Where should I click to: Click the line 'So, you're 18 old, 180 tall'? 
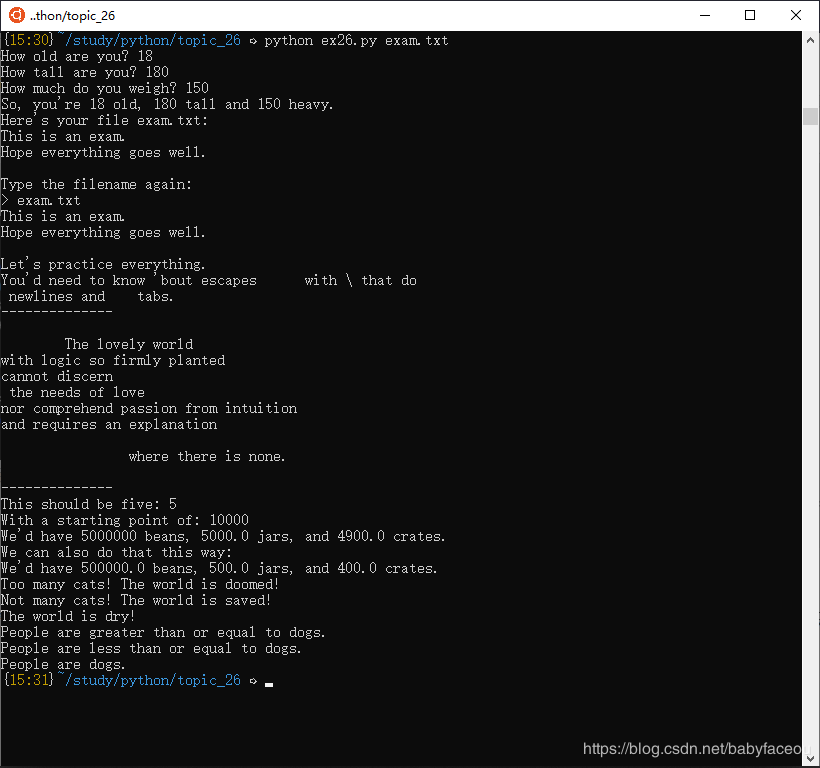coord(167,105)
